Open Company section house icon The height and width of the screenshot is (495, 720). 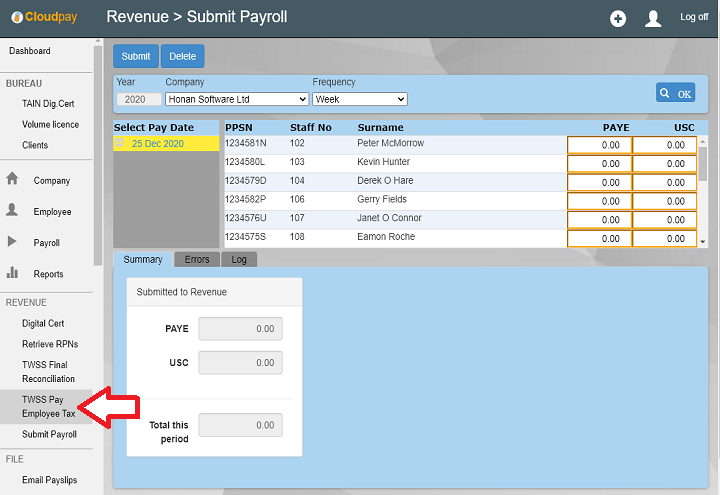tap(13, 180)
